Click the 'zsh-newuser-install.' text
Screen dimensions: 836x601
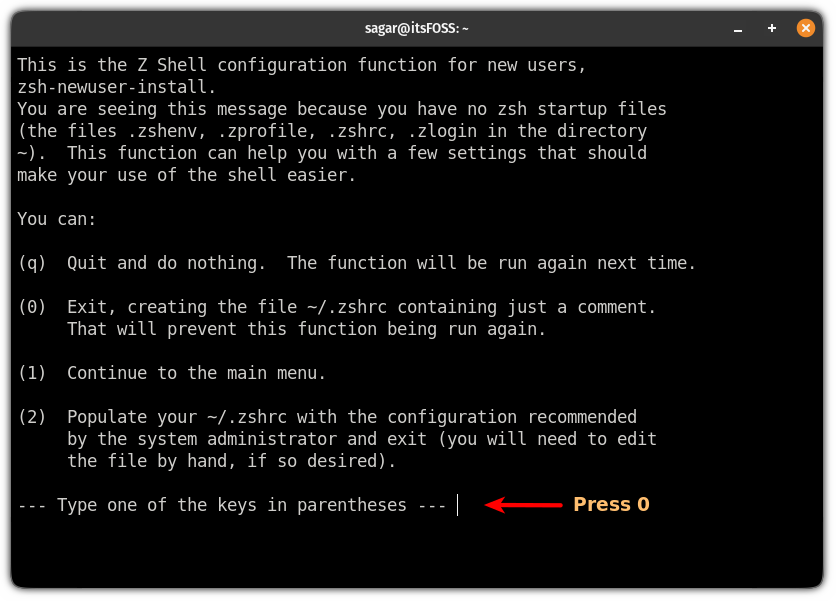pos(117,87)
